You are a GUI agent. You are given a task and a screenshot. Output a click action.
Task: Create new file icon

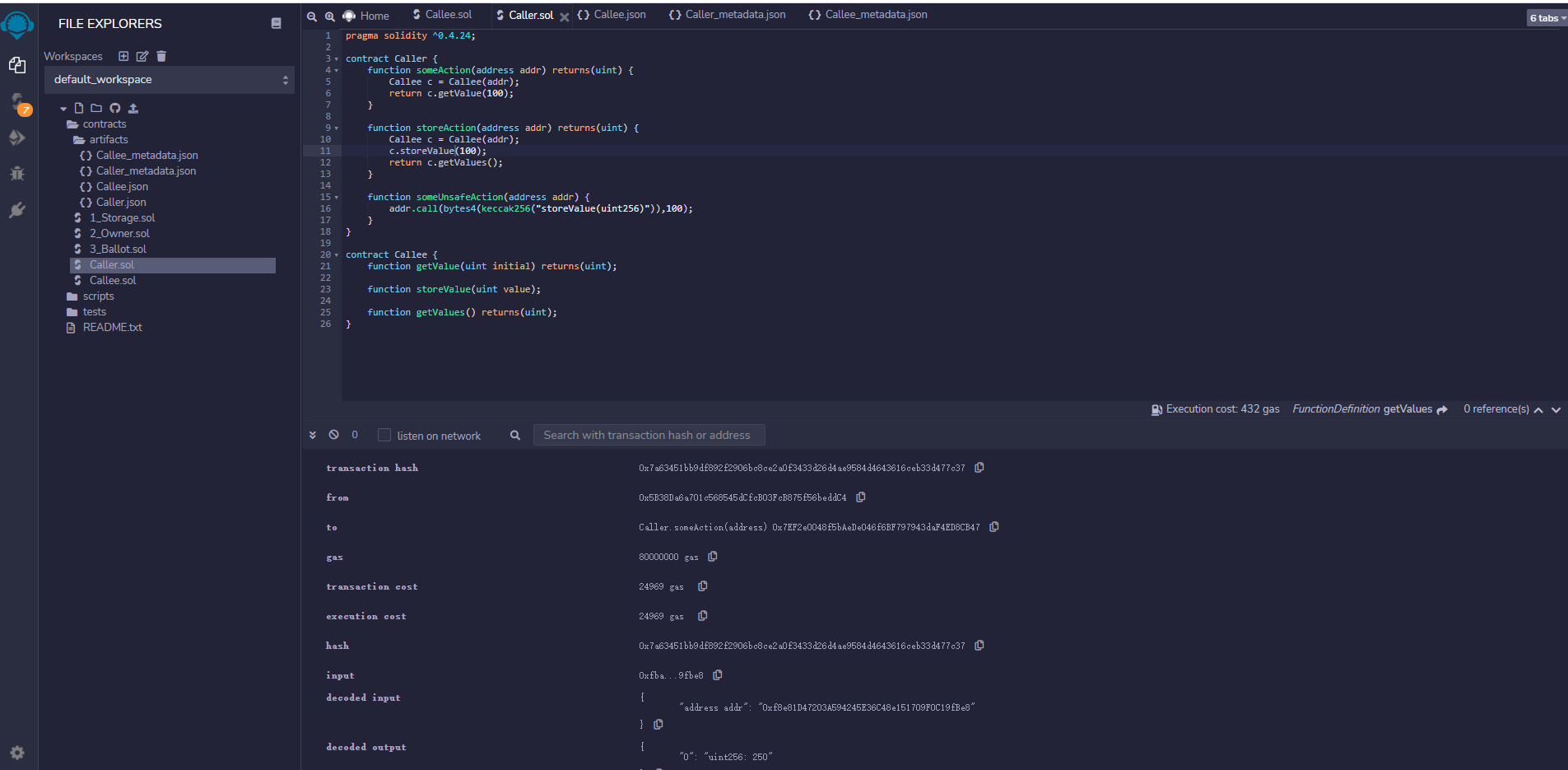(x=79, y=108)
